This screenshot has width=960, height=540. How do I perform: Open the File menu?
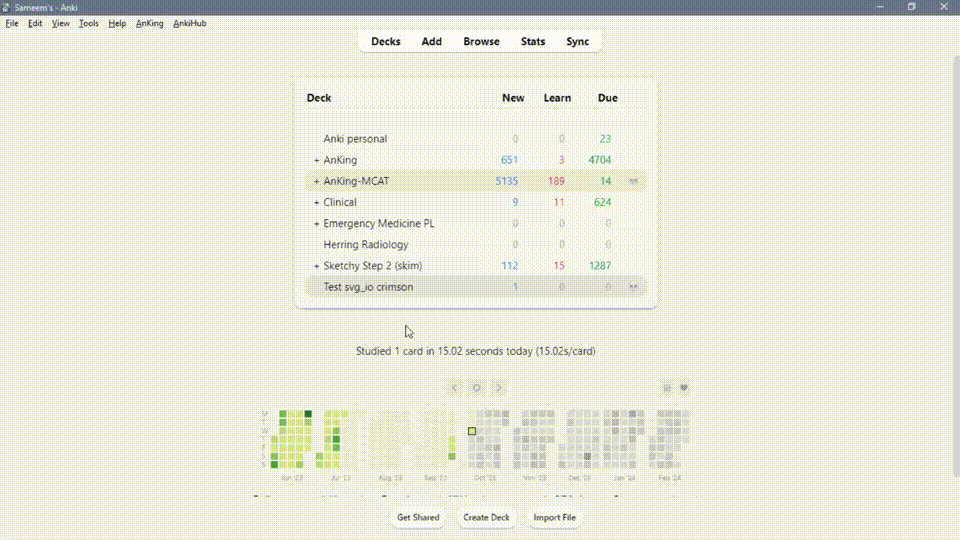point(12,23)
